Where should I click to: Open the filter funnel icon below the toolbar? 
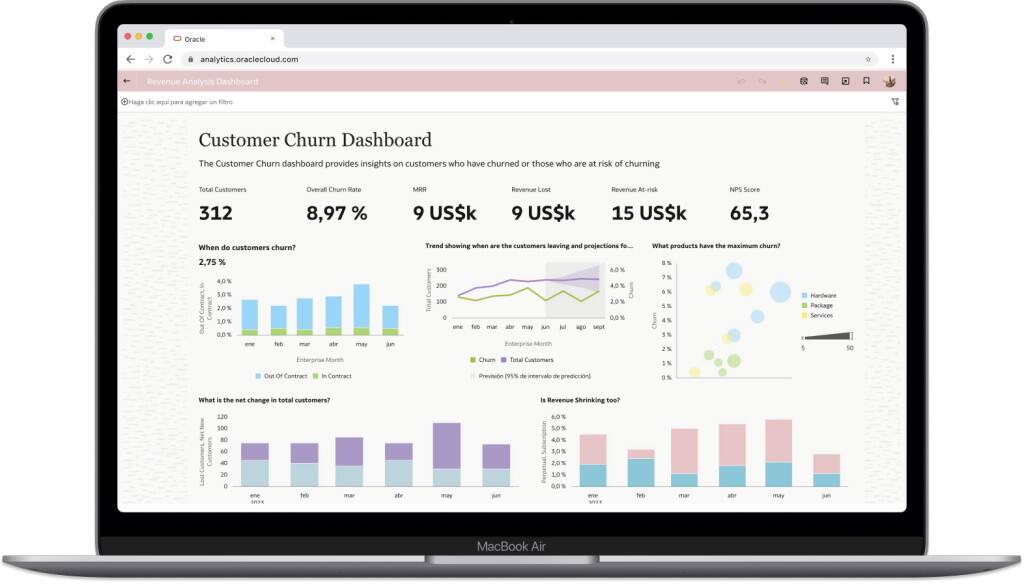[x=895, y=101]
